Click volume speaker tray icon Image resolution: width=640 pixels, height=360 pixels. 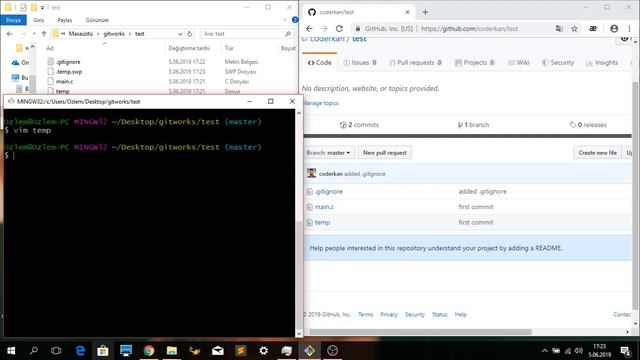tap(578, 351)
